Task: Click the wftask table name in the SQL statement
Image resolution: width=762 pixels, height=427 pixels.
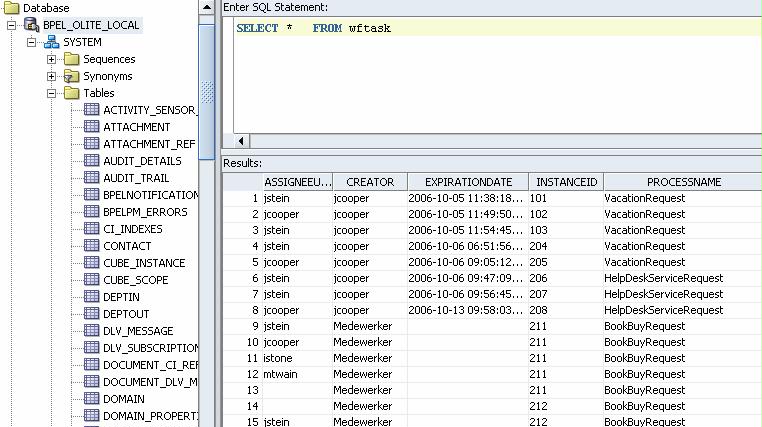Action: 369,28
